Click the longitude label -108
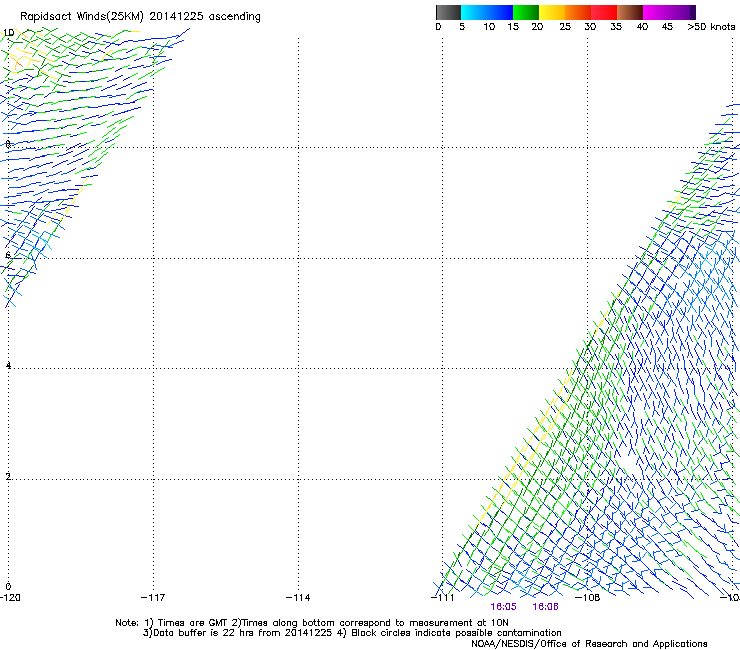 click(588, 598)
